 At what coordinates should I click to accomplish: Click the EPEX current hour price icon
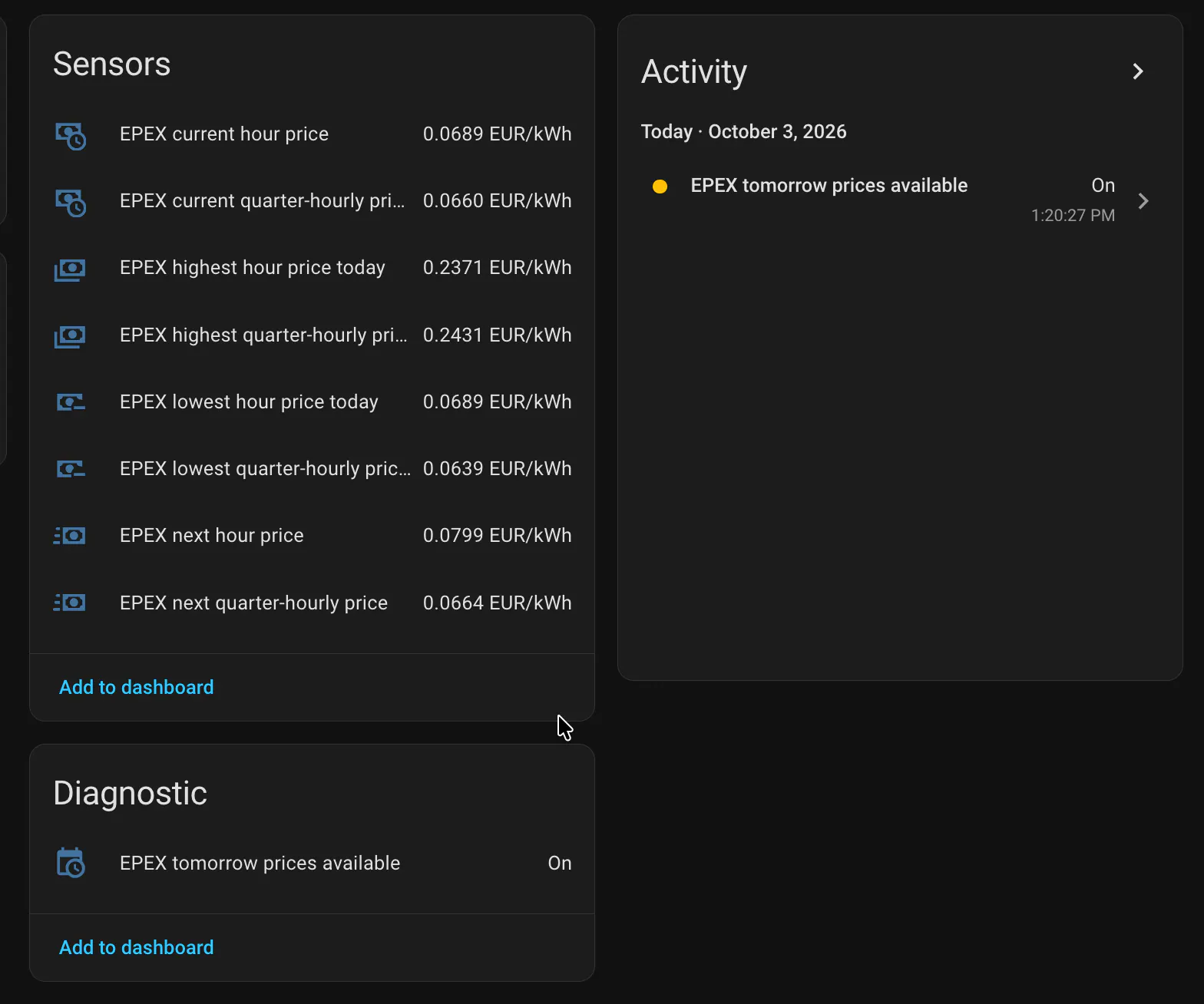(x=71, y=136)
